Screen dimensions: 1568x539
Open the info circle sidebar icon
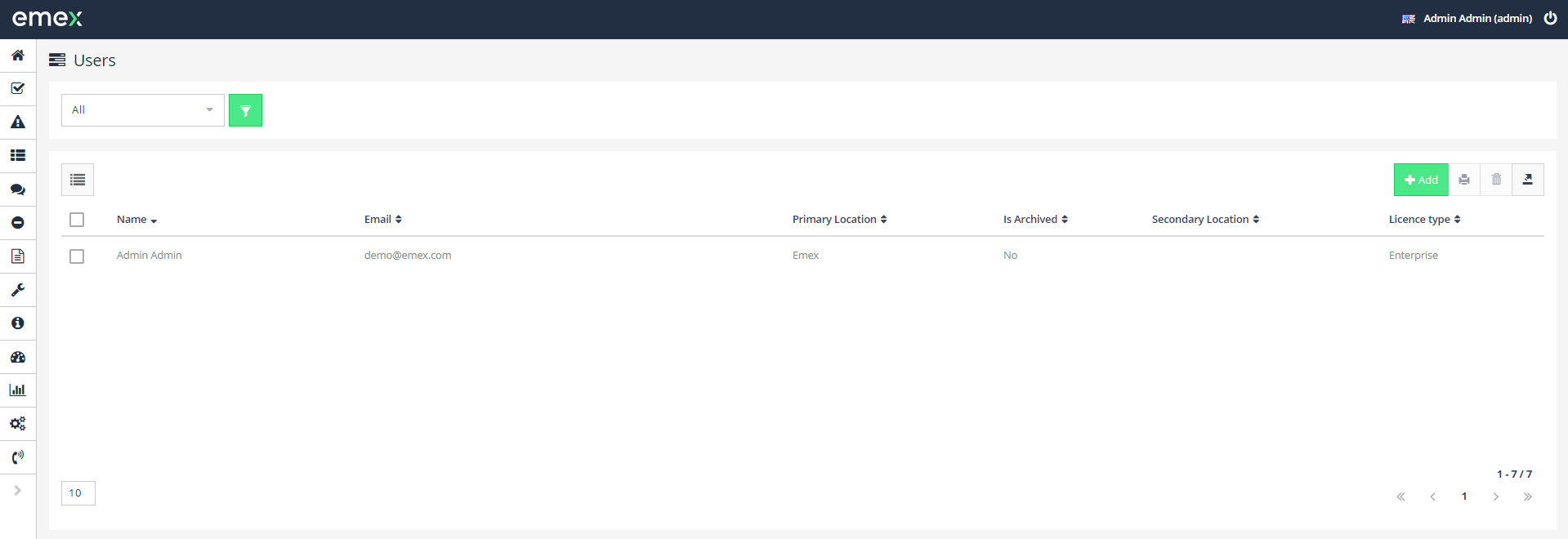pos(17,323)
